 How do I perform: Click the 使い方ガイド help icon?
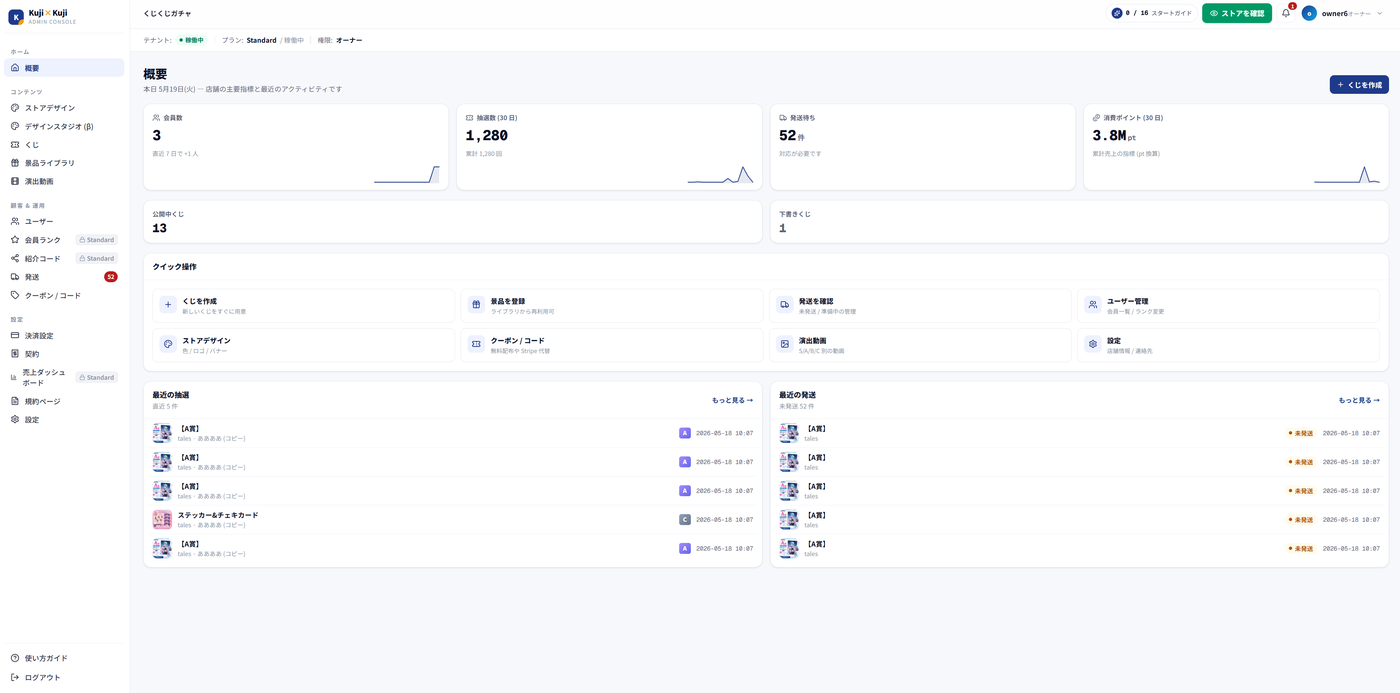point(15,658)
